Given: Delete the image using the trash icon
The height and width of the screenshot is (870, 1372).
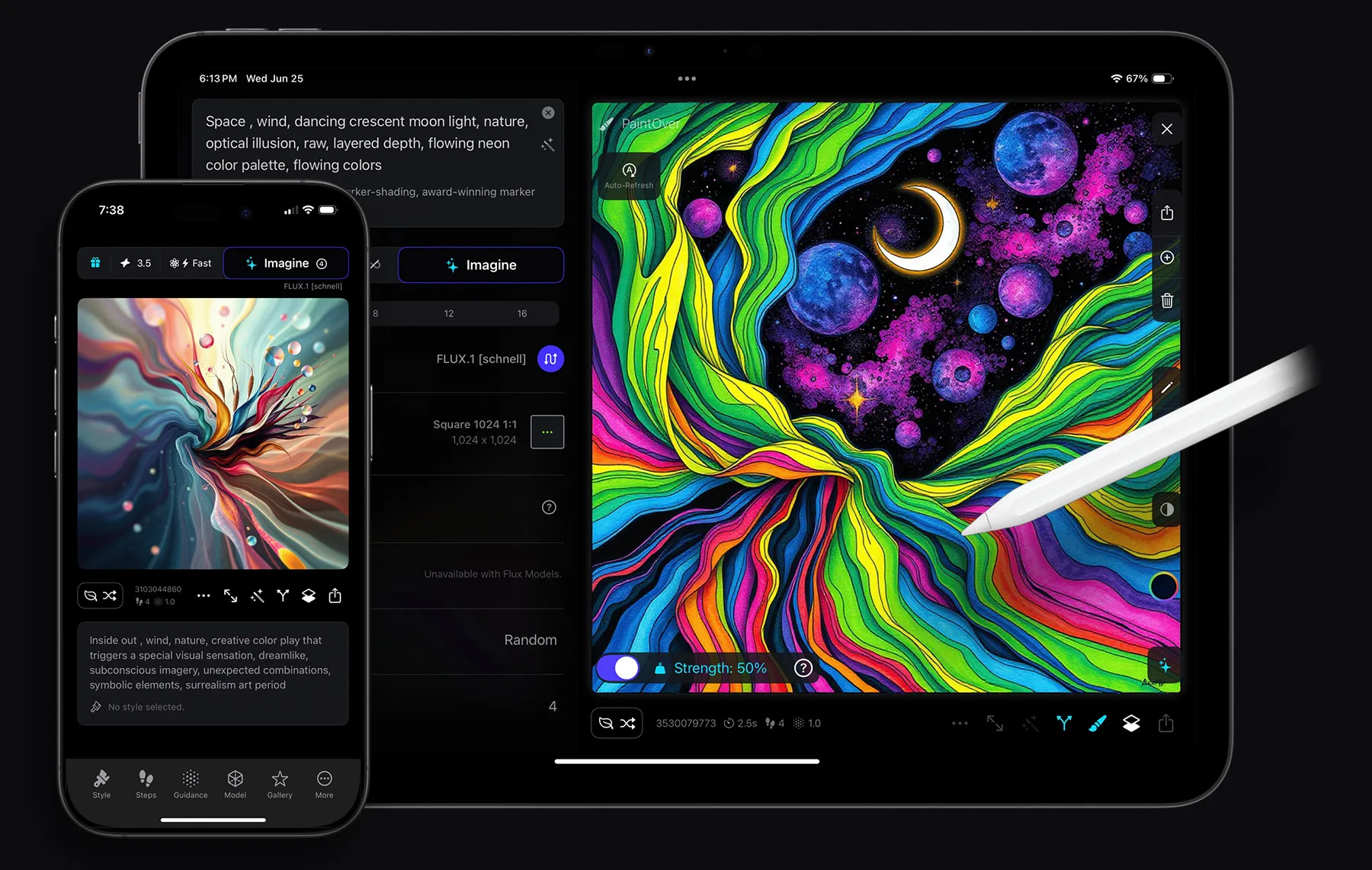Looking at the screenshot, I should pyautogui.click(x=1166, y=300).
